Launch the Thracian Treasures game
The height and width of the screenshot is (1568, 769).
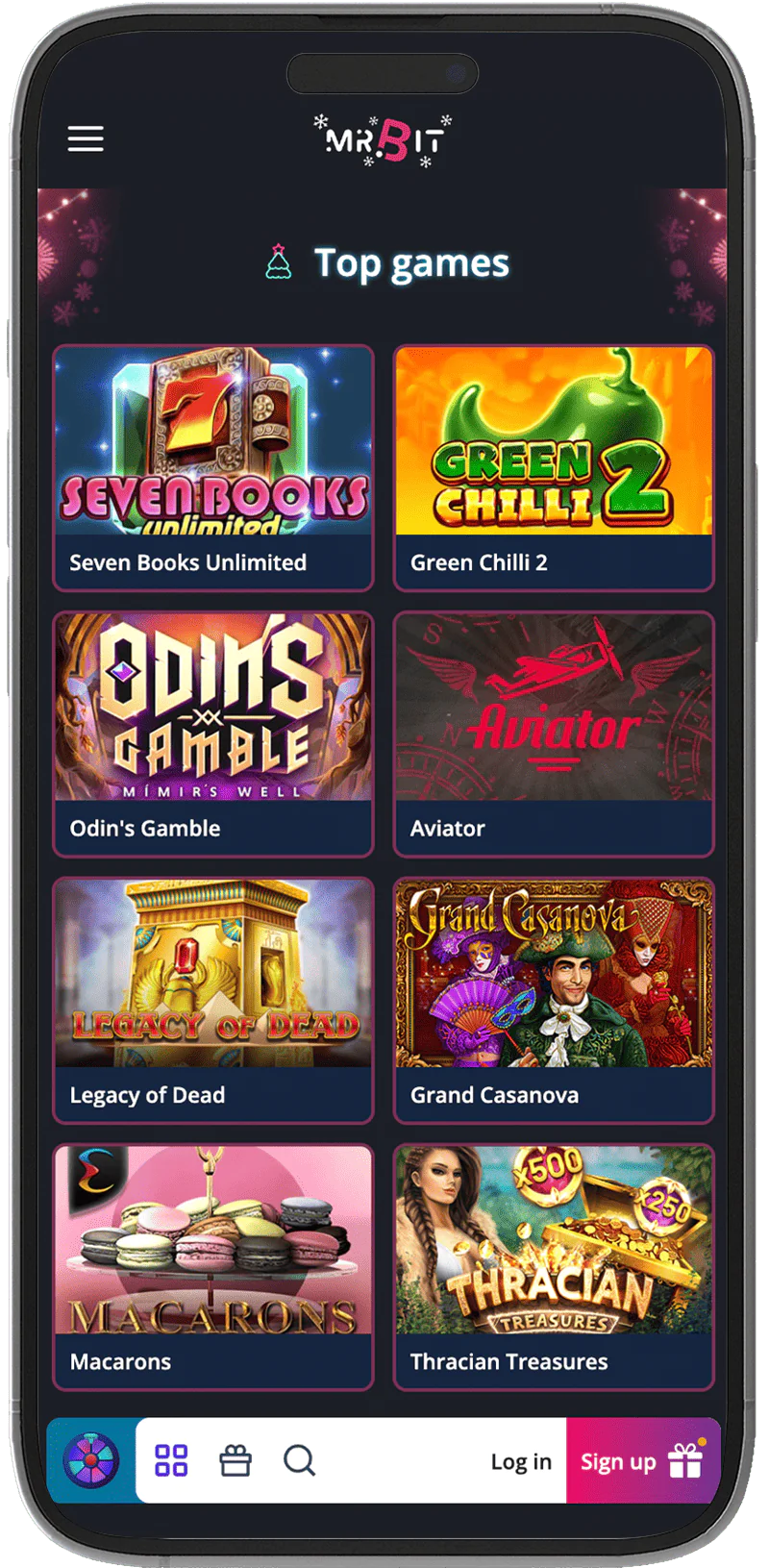554,1266
